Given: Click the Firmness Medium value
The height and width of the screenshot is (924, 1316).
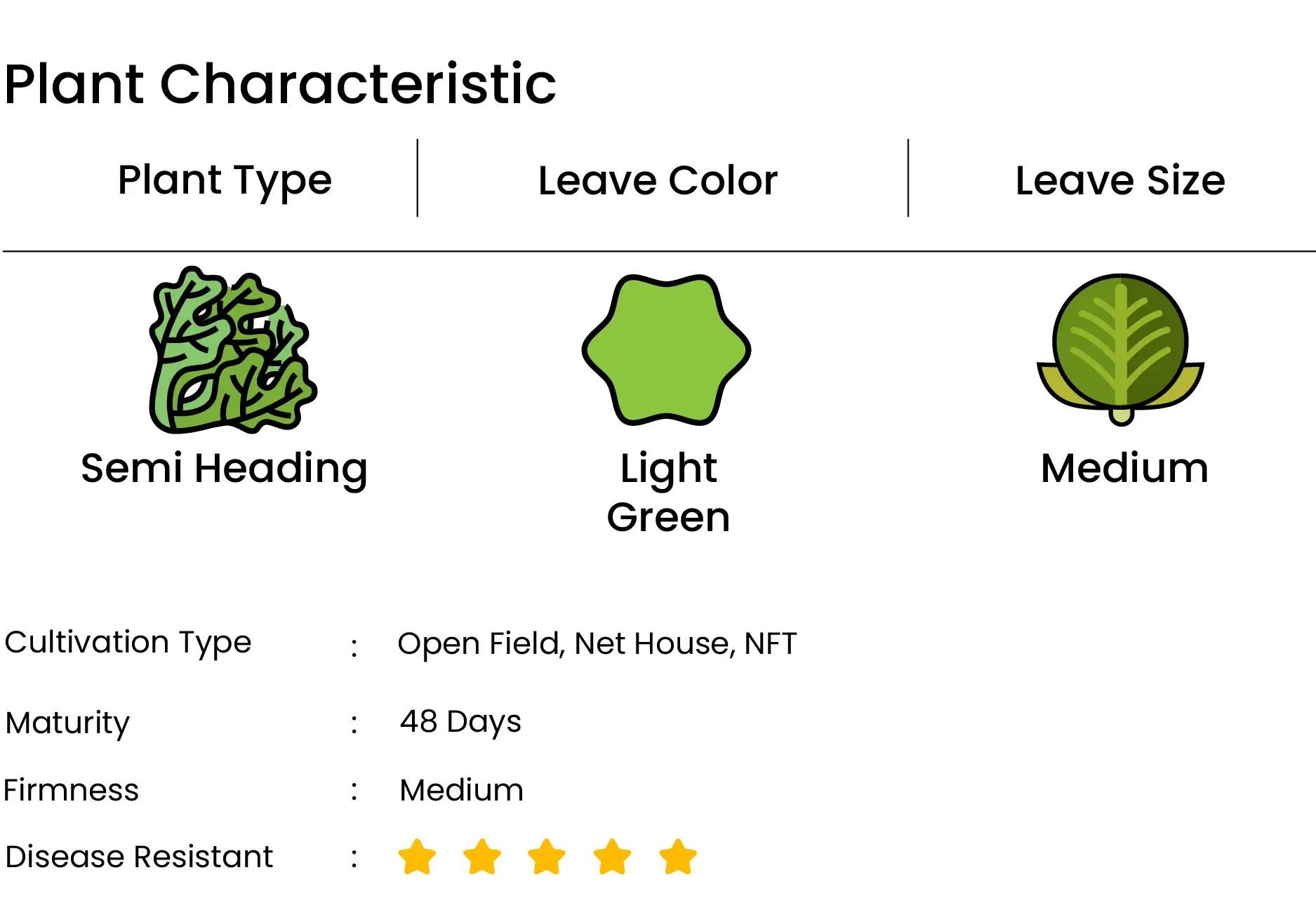Looking at the screenshot, I should [462, 790].
